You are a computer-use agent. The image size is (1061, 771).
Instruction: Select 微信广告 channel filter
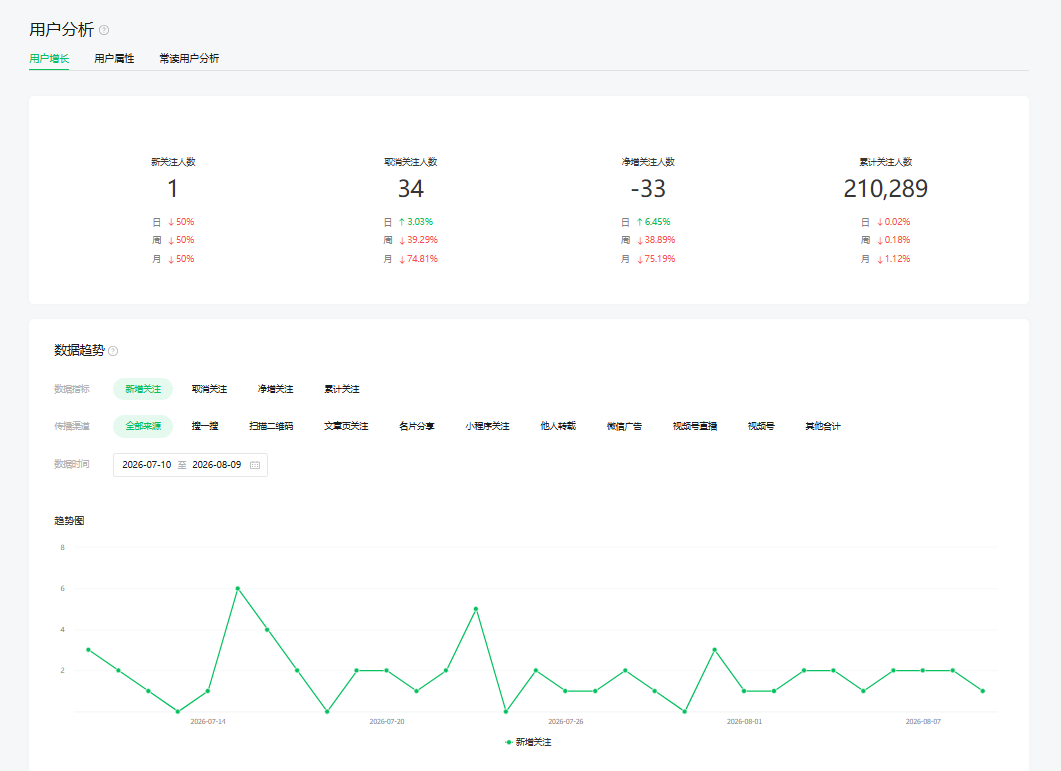(624, 426)
